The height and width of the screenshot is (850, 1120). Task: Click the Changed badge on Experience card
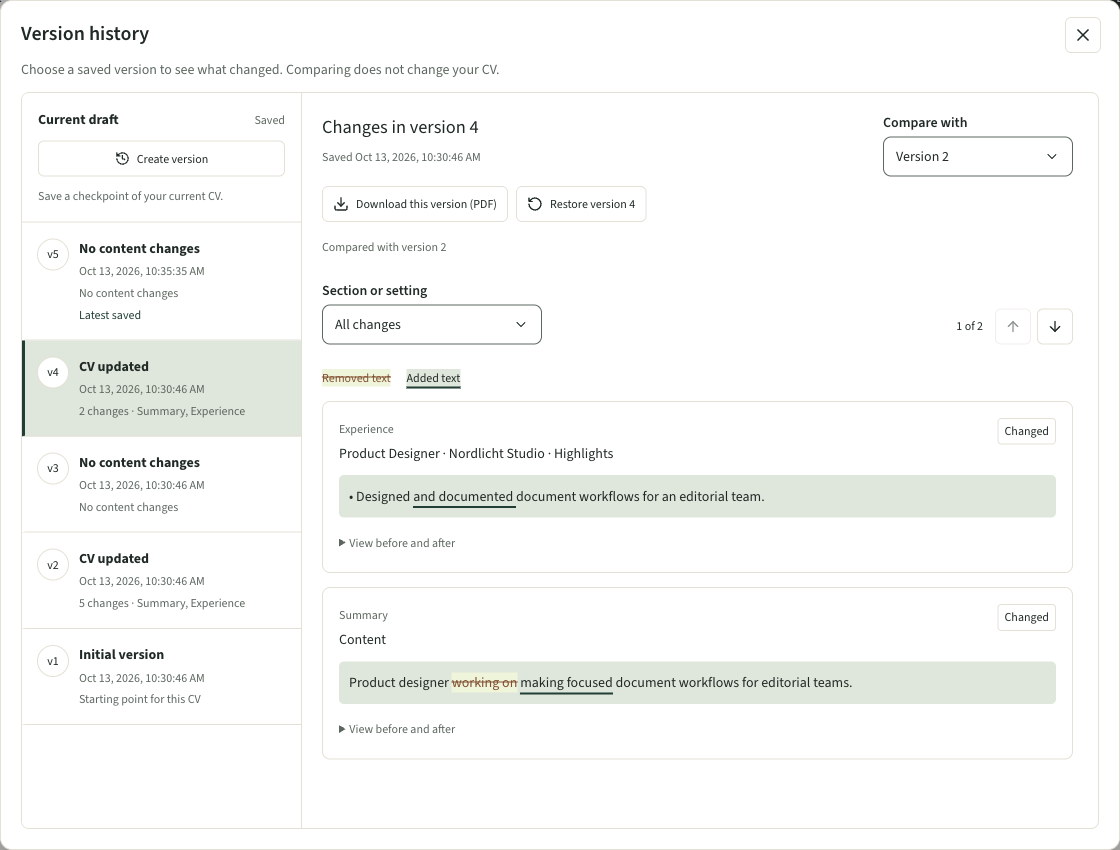(x=1026, y=431)
